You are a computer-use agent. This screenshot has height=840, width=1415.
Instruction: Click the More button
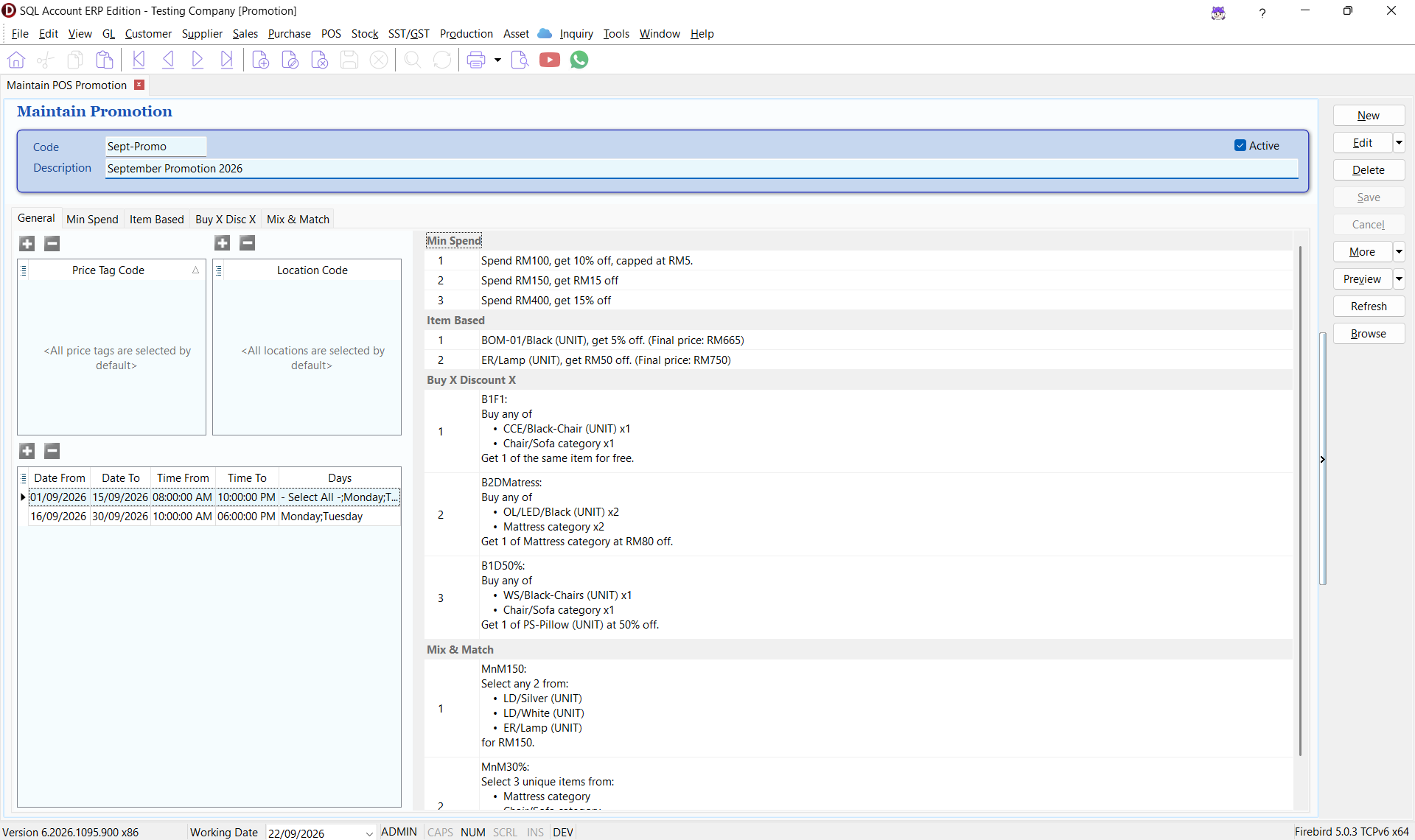[1363, 252]
